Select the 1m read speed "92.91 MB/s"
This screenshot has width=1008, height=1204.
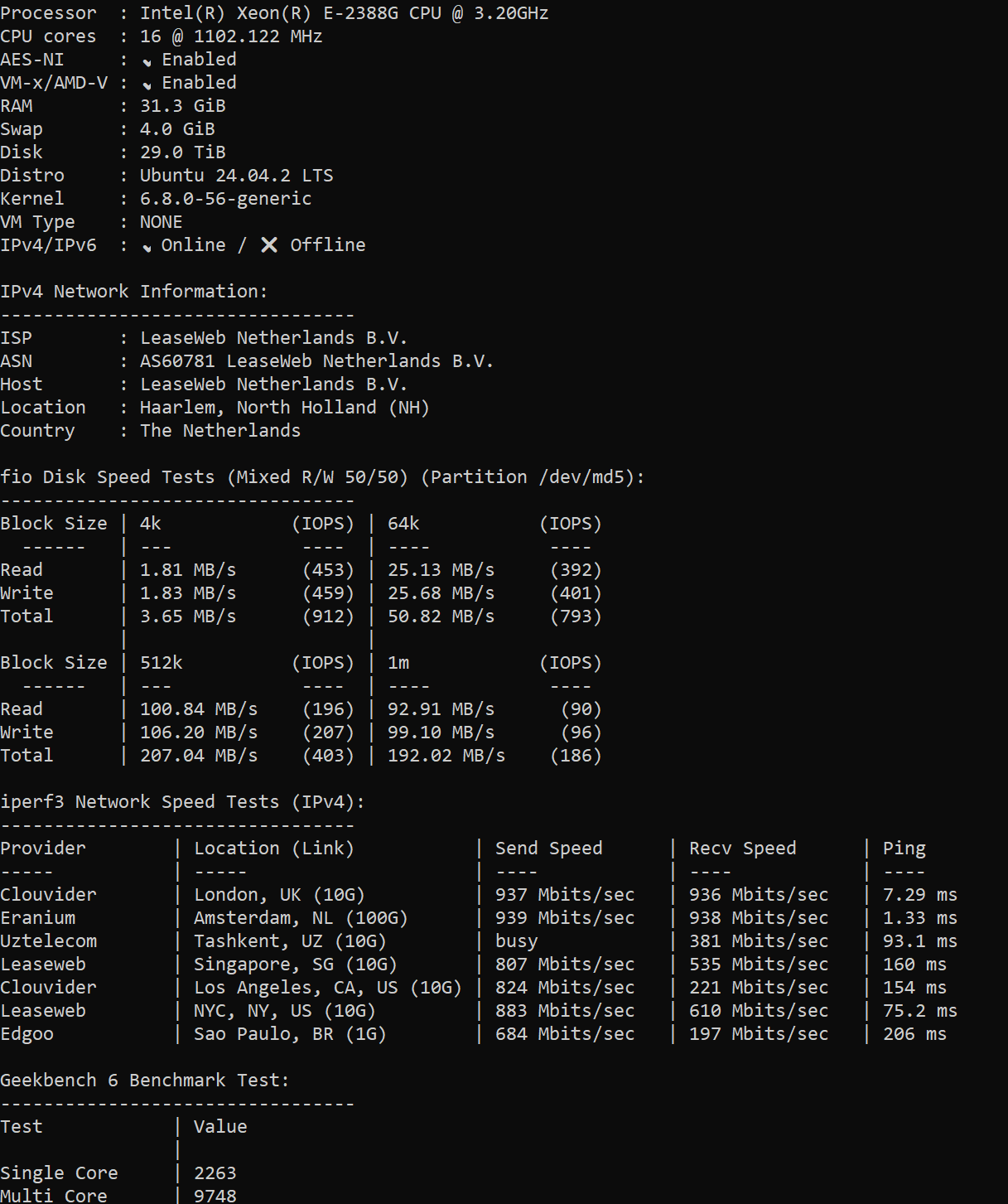(441, 709)
